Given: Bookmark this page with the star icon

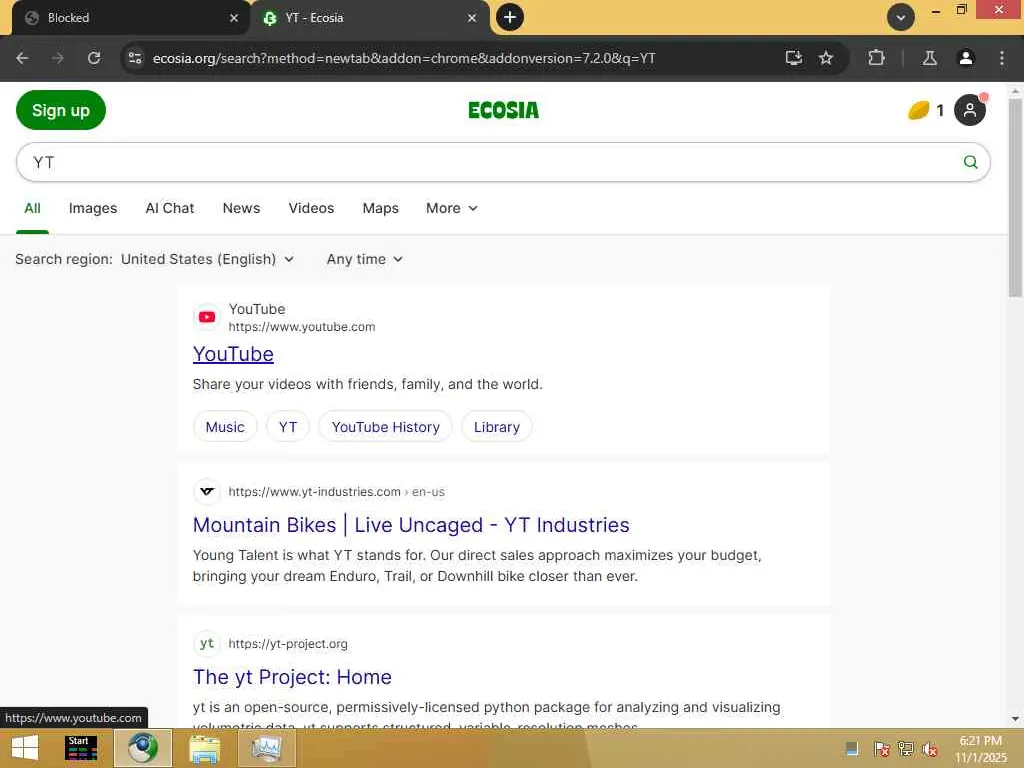Looking at the screenshot, I should pyautogui.click(x=825, y=58).
